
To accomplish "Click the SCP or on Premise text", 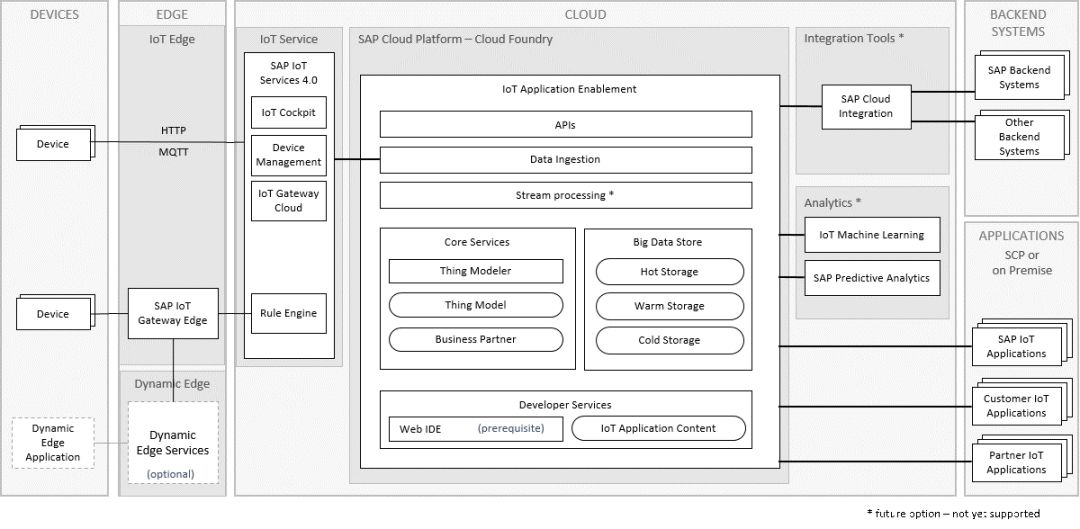I will 1021,262.
